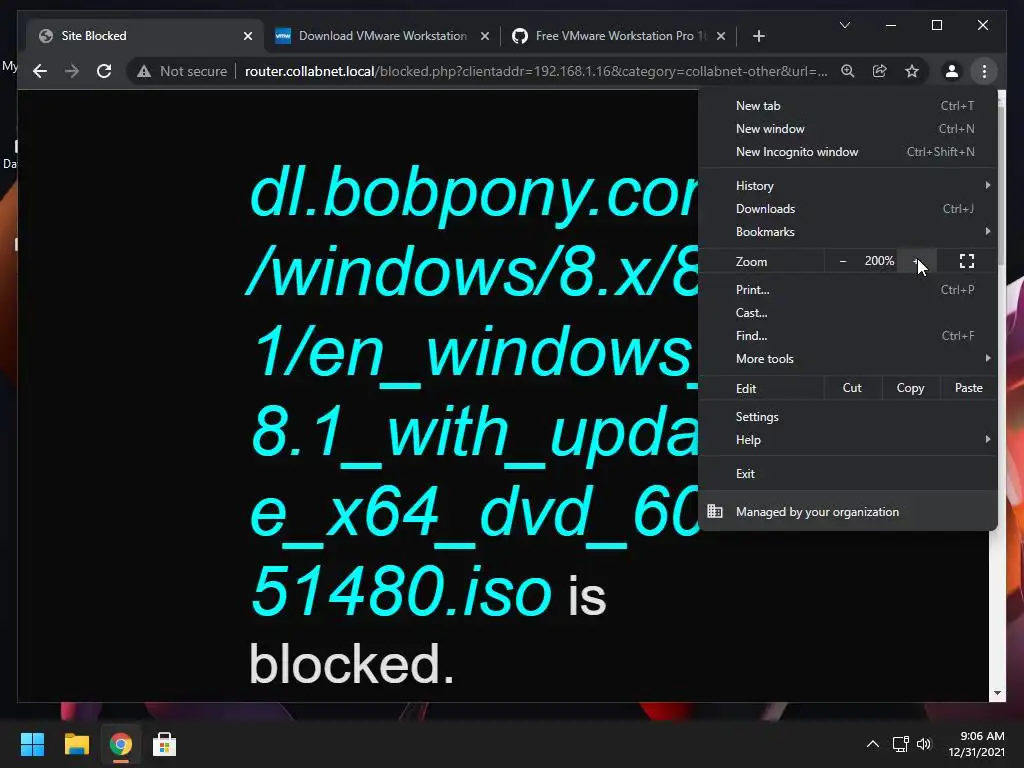Open a New Incognito window
The height and width of the screenshot is (768, 1024).
pos(848,152)
